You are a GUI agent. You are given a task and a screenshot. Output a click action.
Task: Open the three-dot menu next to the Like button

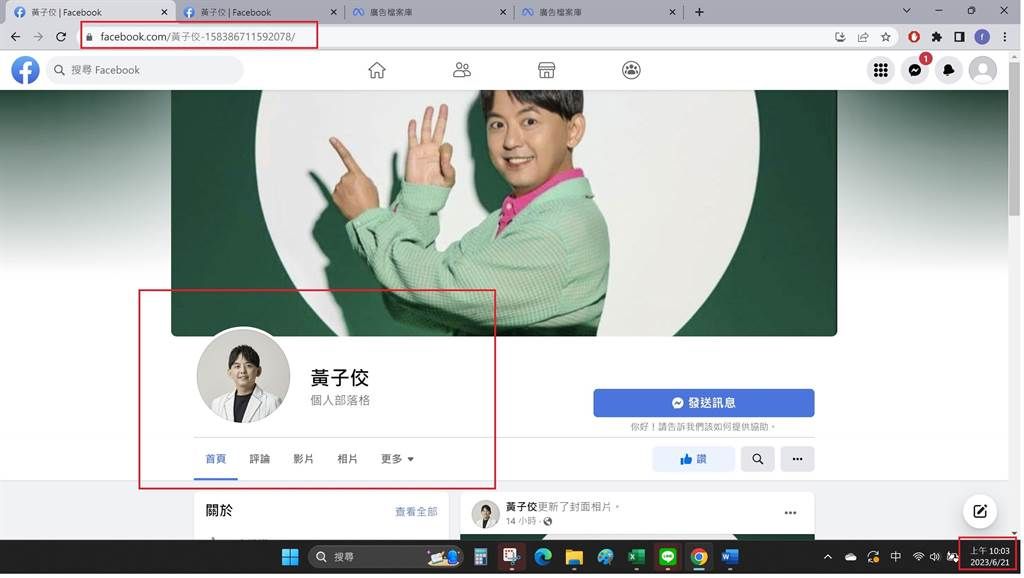tap(797, 458)
